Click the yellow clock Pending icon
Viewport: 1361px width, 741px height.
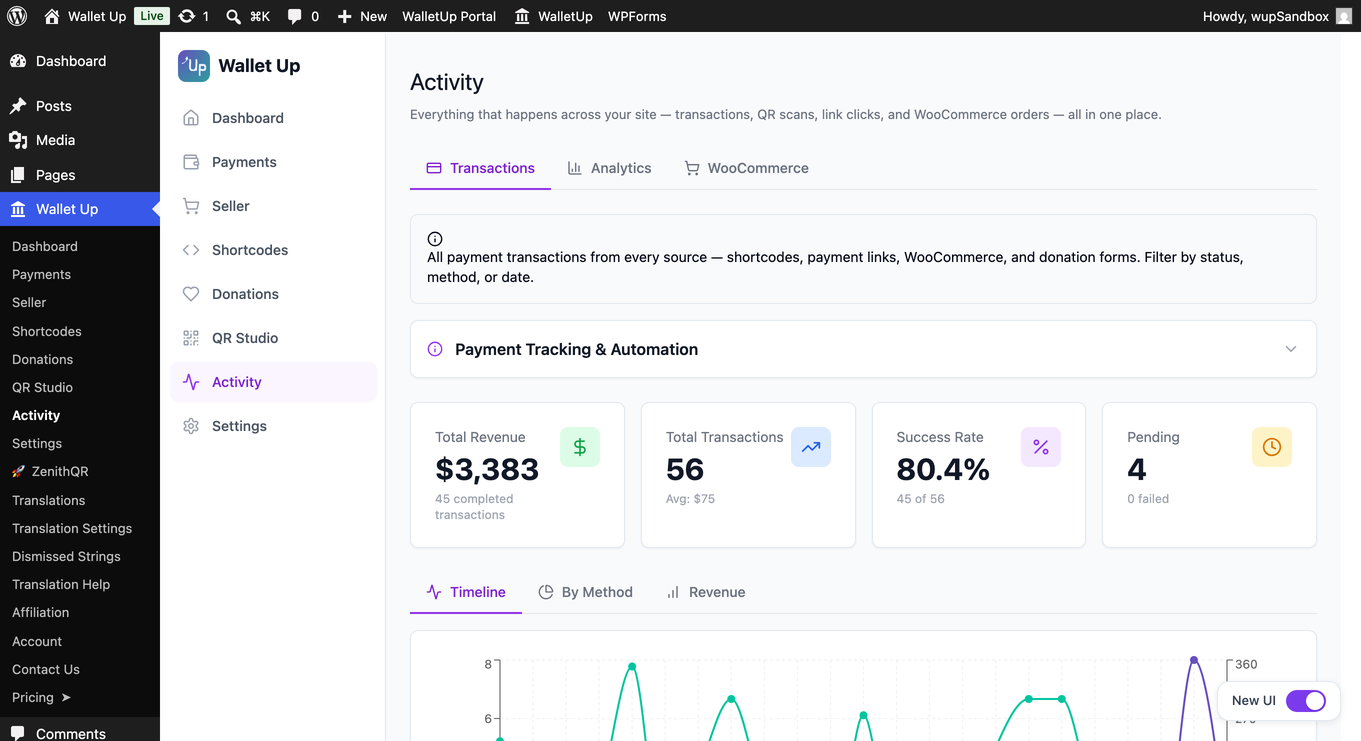coord(1272,447)
